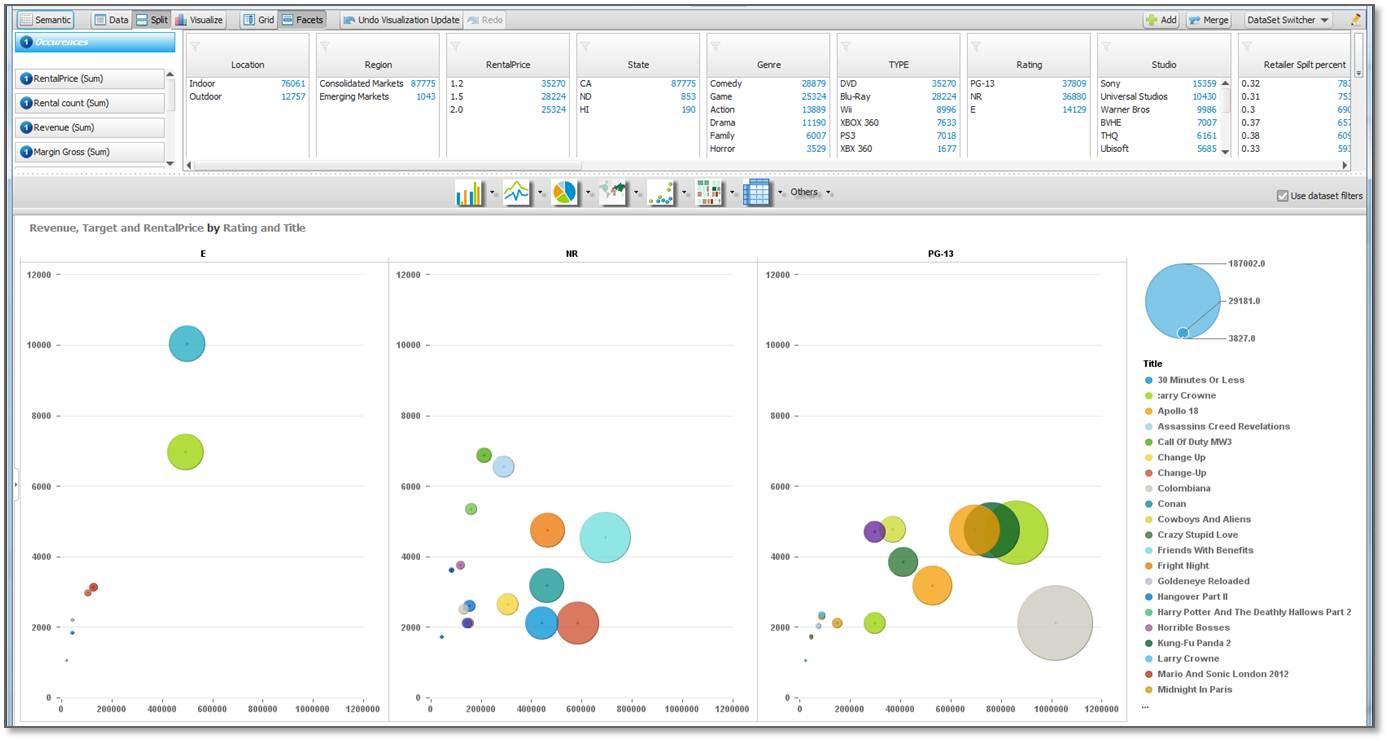
Task: Click the filter icon in State facet
Action: tap(585, 46)
